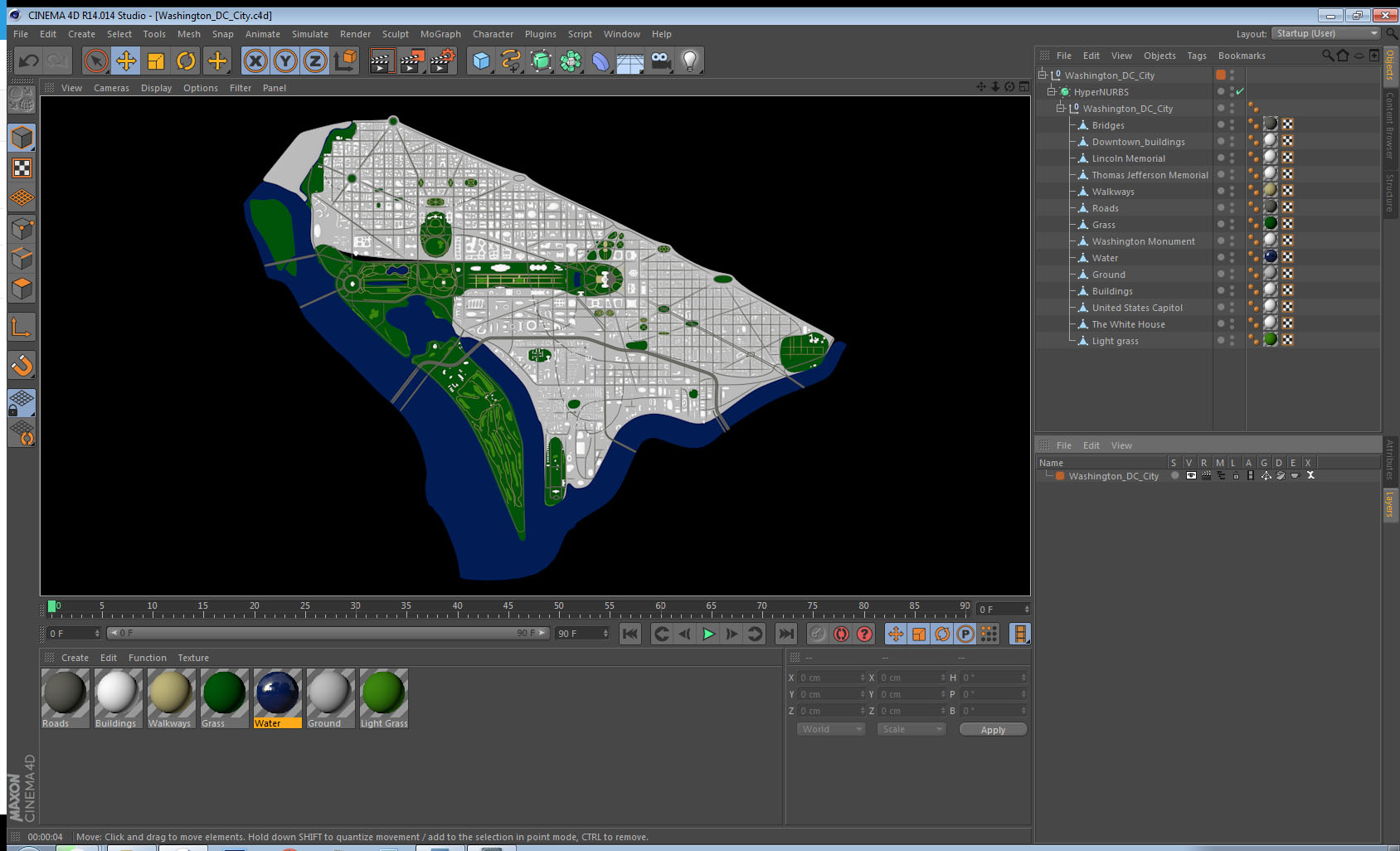
Task: Toggle layer solo for Washington_DC_City
Action: coord(1175,475)
